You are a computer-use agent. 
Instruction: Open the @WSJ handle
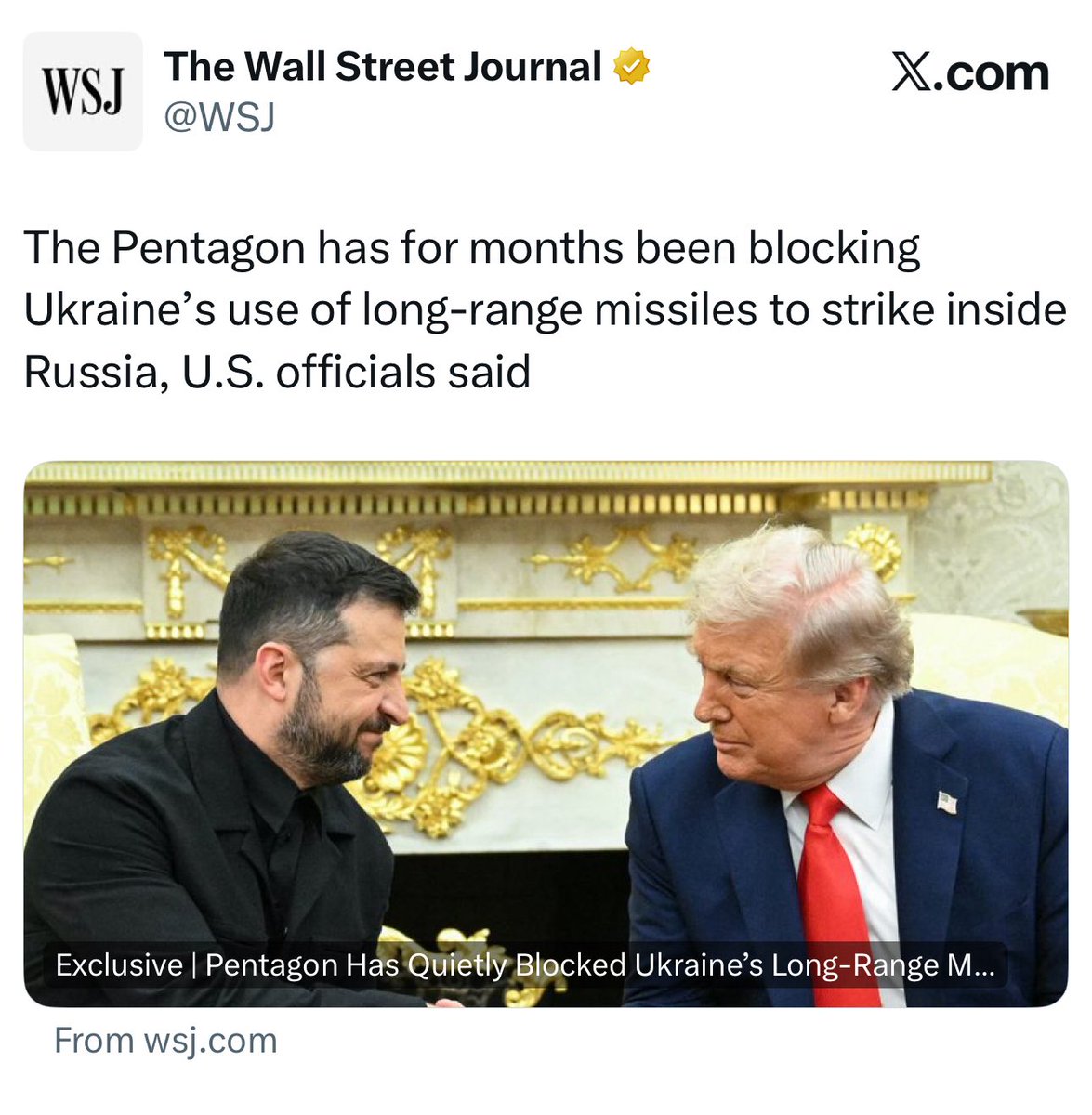[x=219, y=117]
